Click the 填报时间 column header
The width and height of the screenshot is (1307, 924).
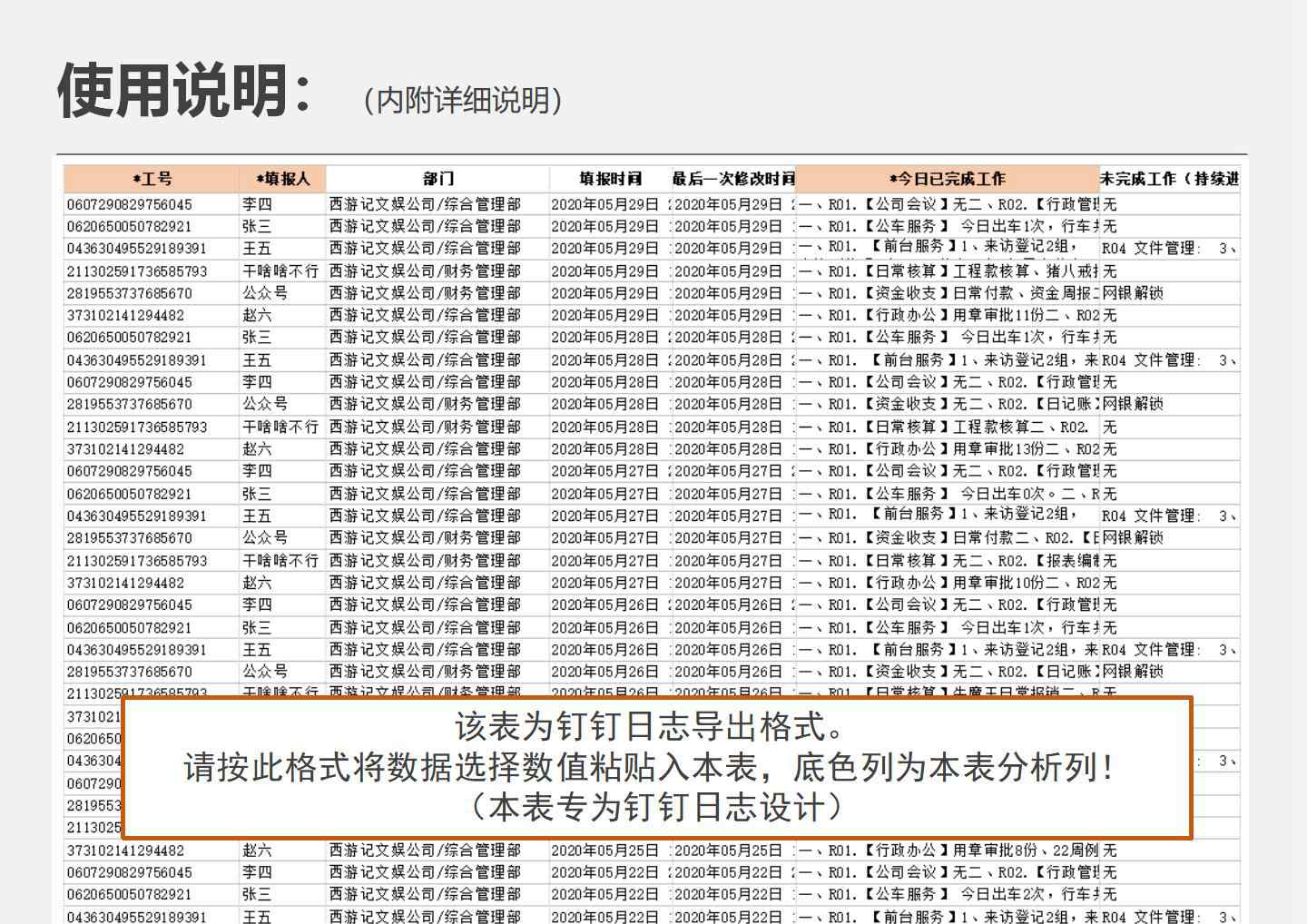(x=610, y=179)
